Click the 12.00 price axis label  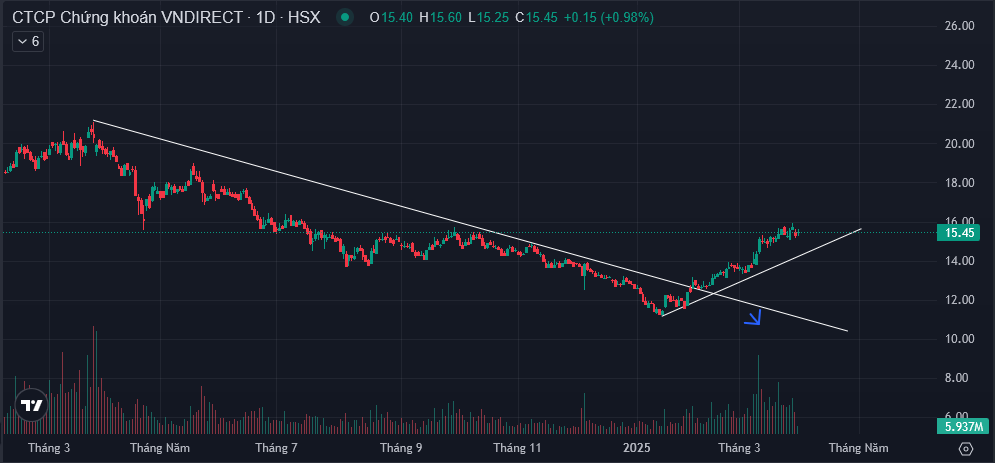(x=959, y=300)
